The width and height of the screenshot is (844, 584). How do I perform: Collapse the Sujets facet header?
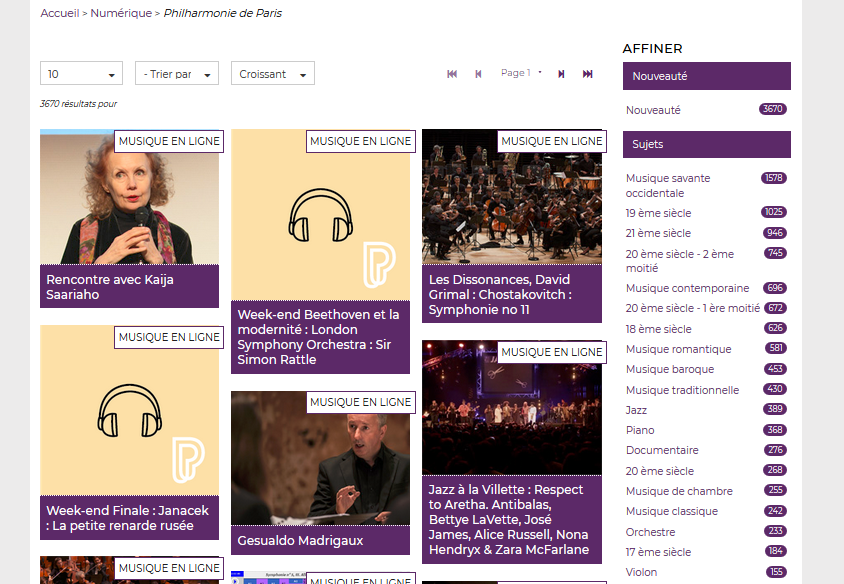(706, 144)
